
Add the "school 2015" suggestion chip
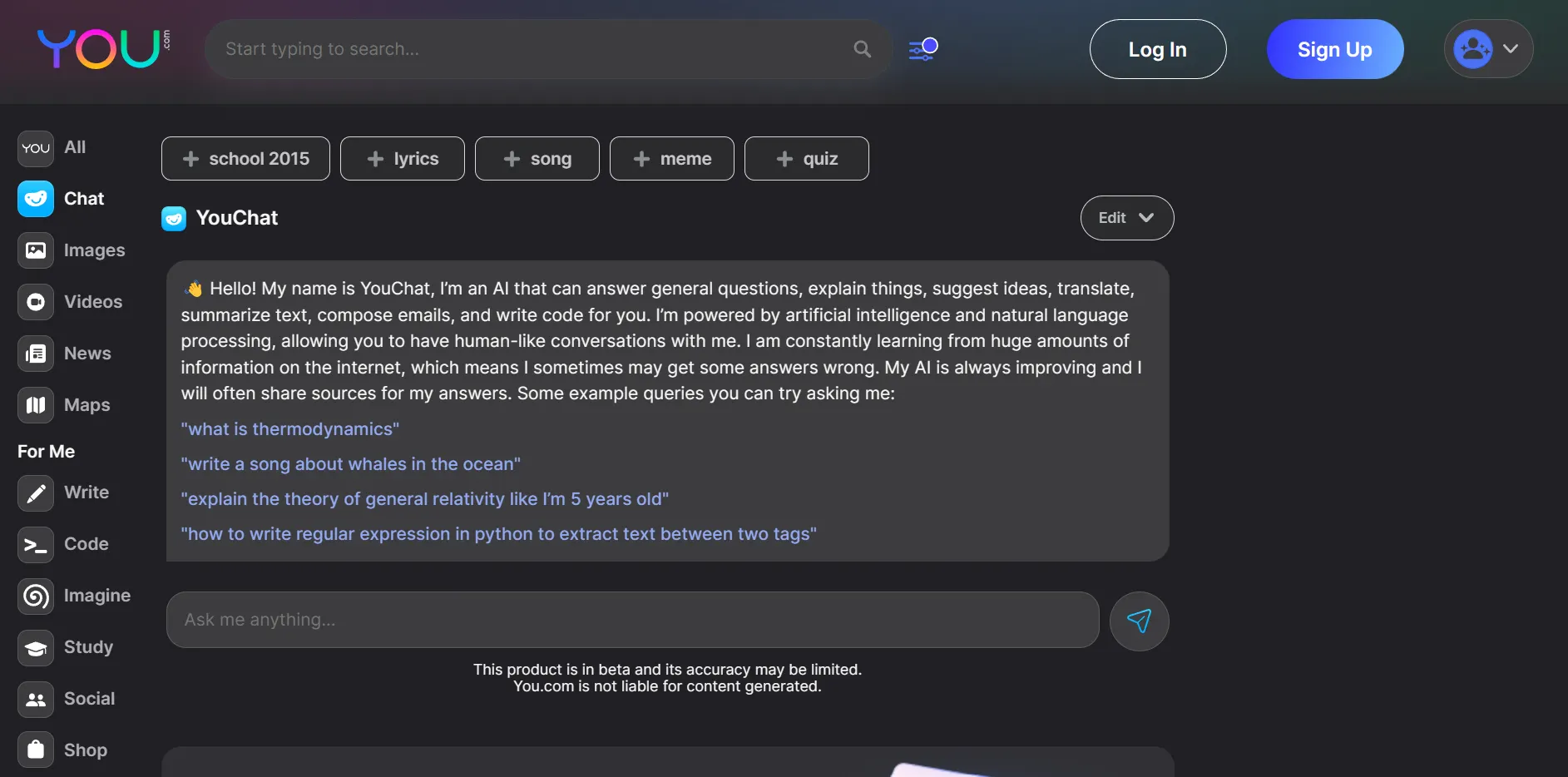[x=245, y=159]
